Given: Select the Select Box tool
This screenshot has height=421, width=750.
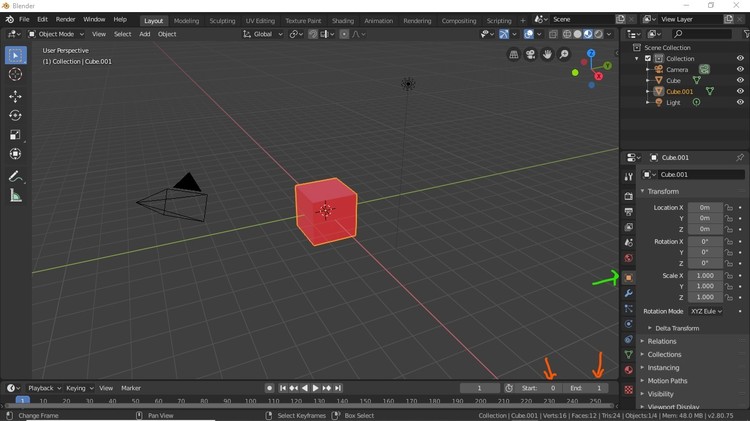Looking at the screenshot, I should (x=15, y=55).
